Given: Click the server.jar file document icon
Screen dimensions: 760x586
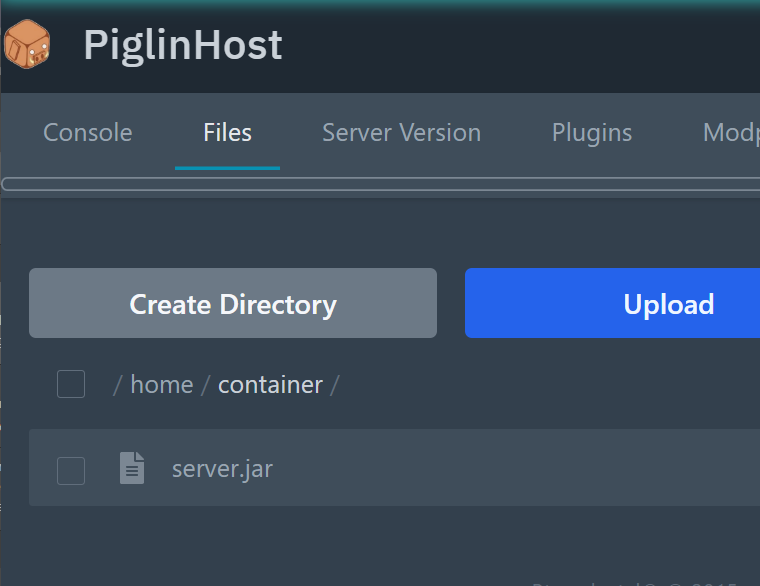Looking at the screenshot, I should tap(132, 468).
